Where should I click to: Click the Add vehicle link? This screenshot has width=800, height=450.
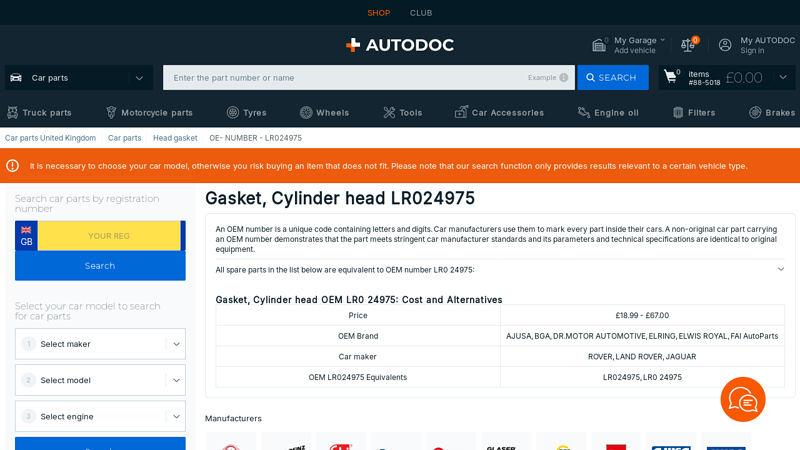coord(635,51)
